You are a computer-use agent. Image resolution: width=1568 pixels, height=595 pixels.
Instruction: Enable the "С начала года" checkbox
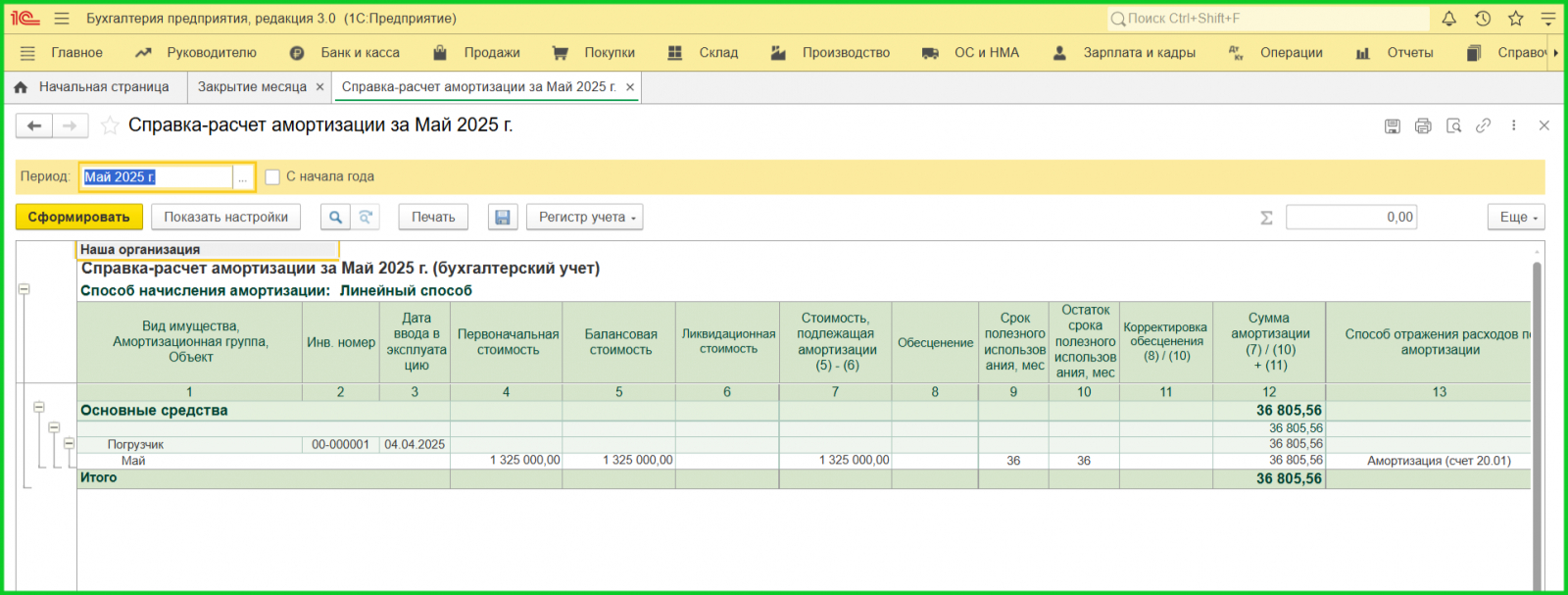273,176
